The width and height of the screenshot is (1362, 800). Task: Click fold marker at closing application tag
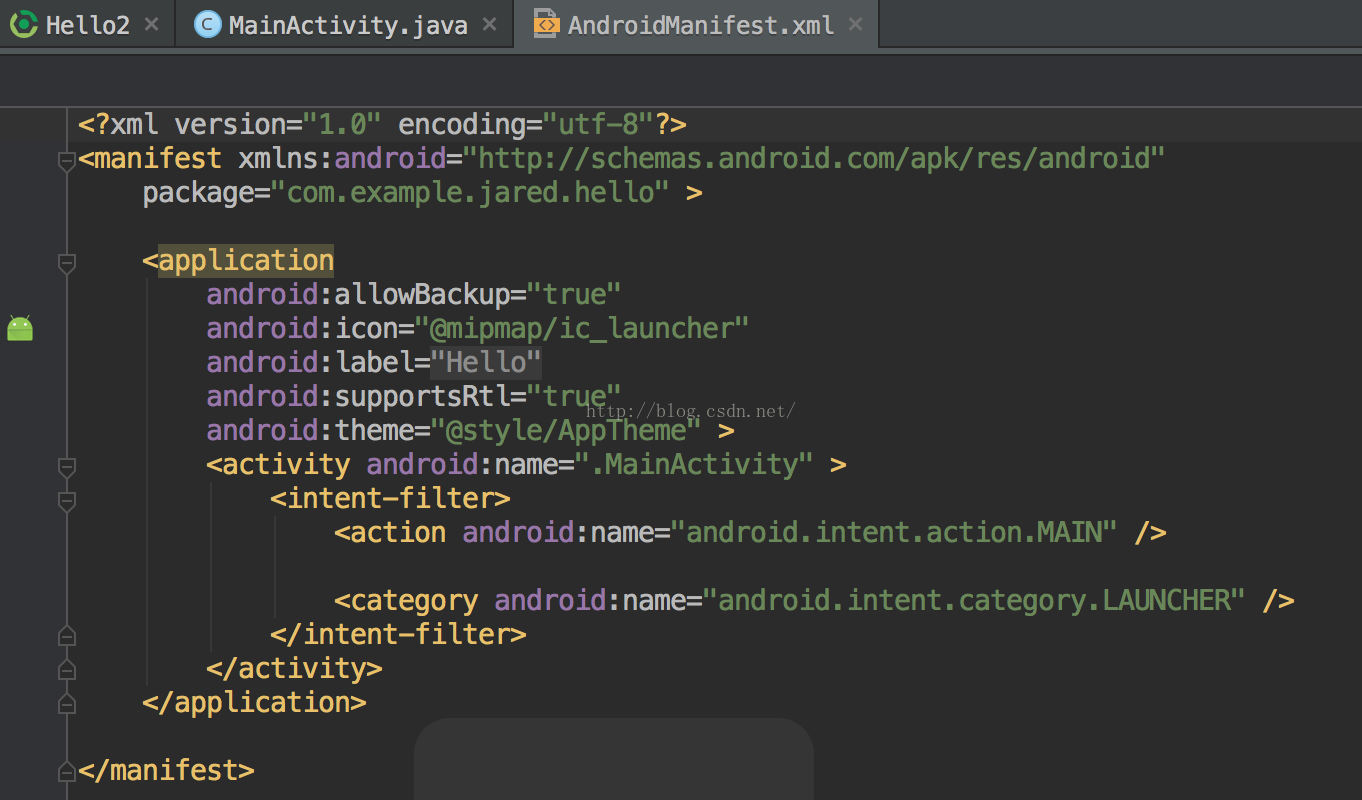point(67,703)
